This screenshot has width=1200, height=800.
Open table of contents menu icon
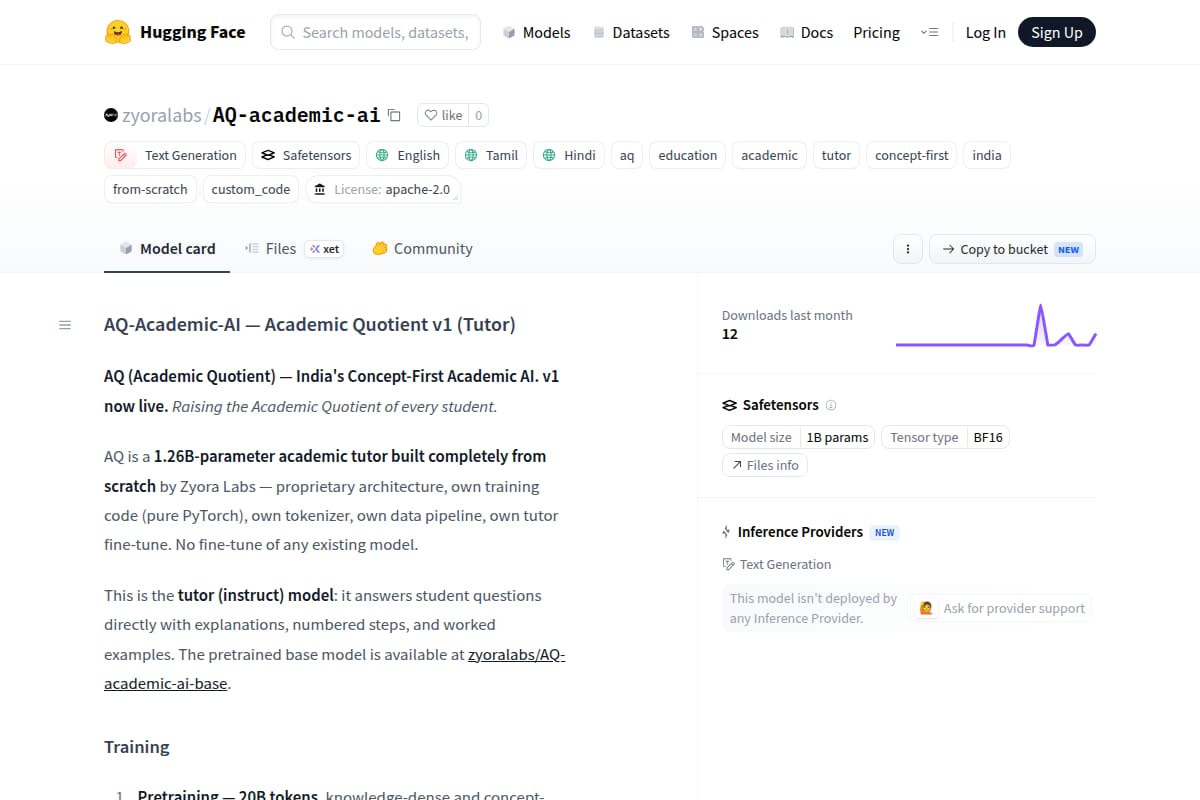coord(65,325)
